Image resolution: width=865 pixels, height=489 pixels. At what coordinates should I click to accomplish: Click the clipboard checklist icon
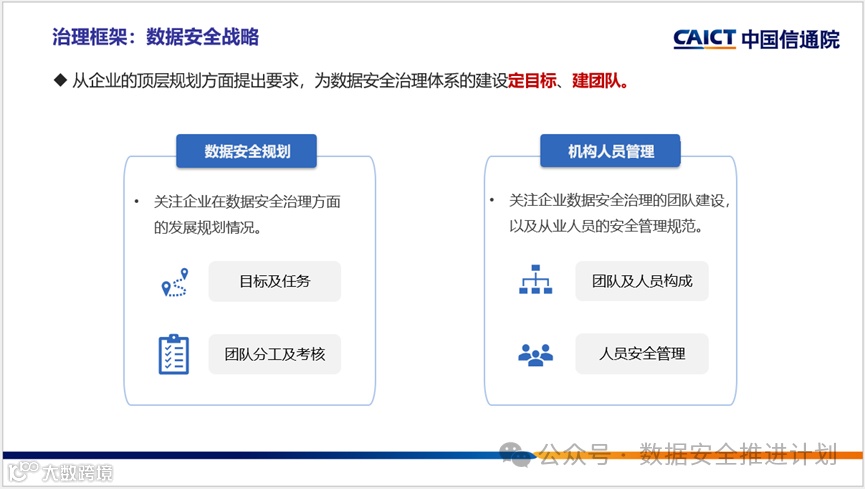(174, 354)
